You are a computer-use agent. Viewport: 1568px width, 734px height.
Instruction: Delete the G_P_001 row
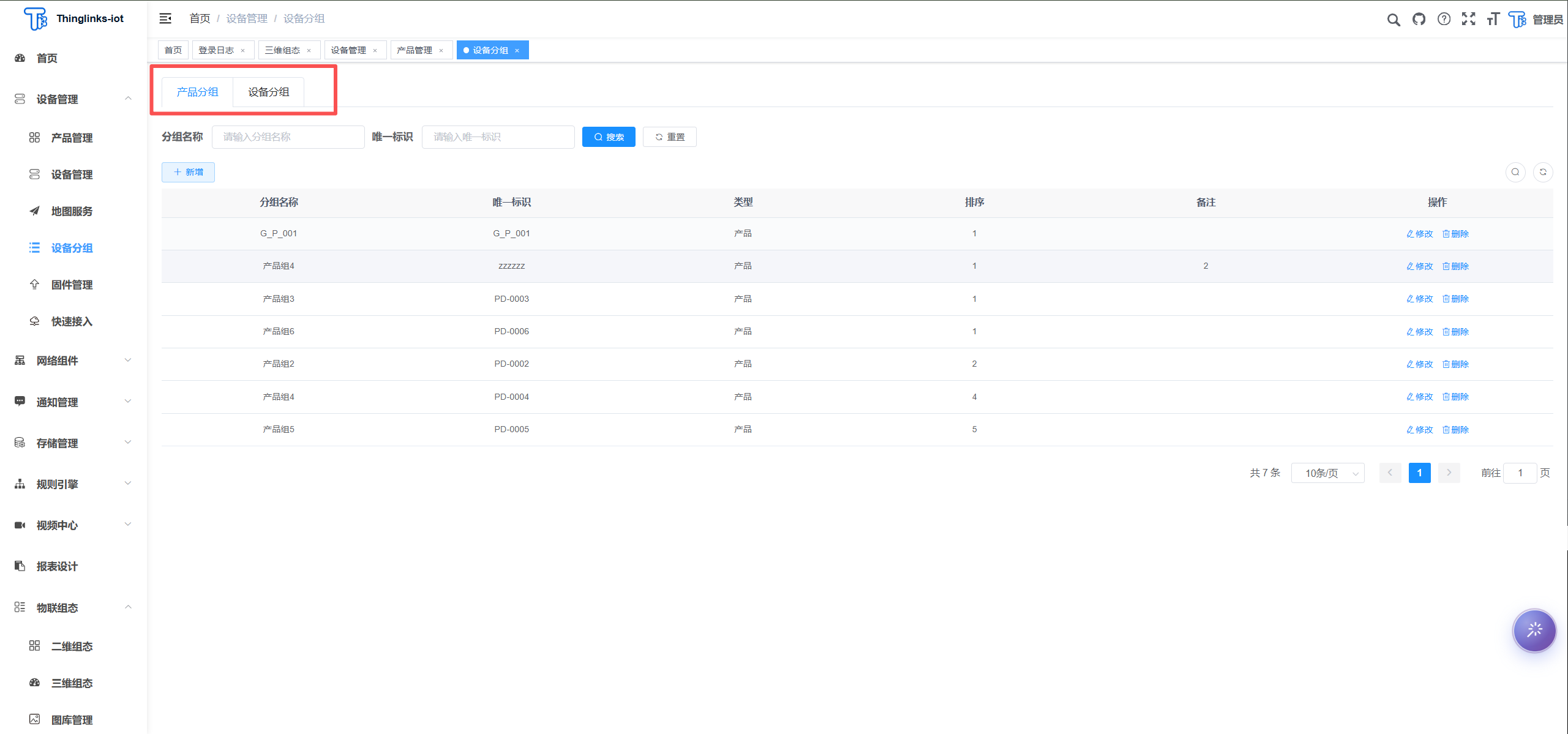(x=1455, y=234)
